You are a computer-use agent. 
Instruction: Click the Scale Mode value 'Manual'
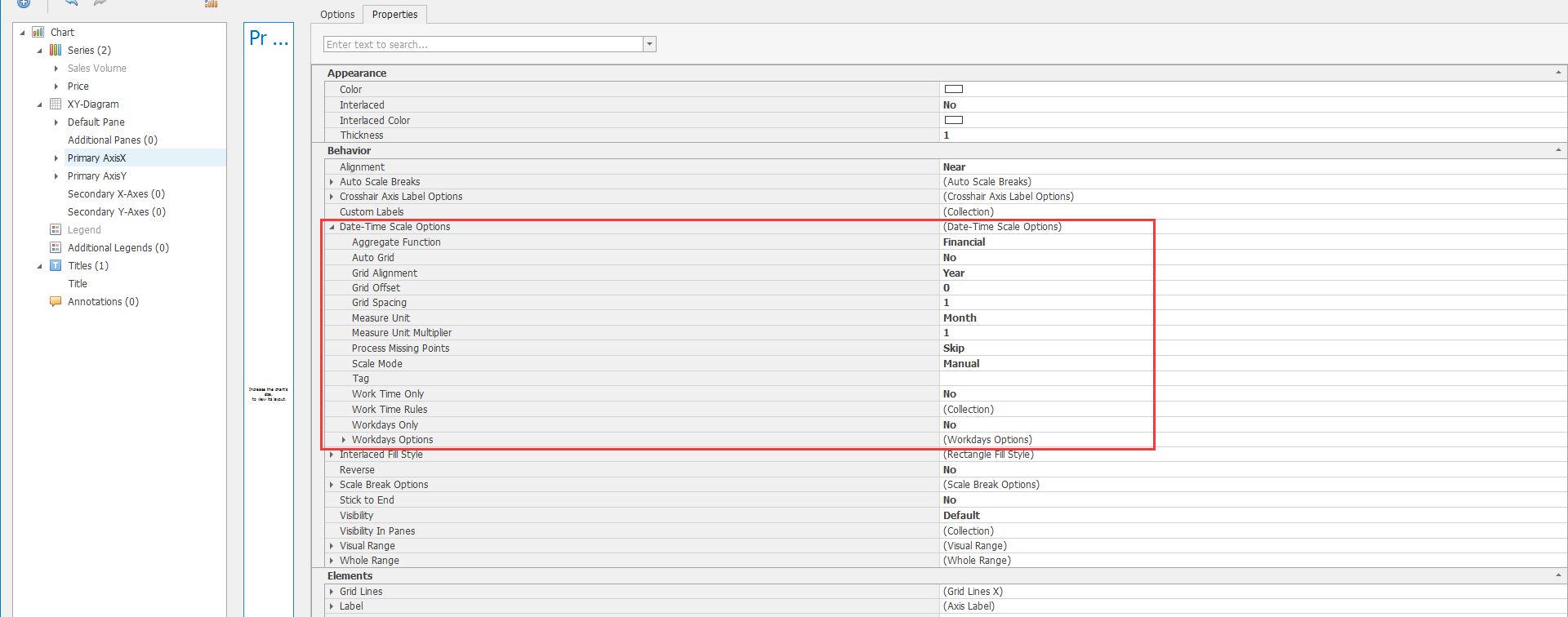point(961,364)
